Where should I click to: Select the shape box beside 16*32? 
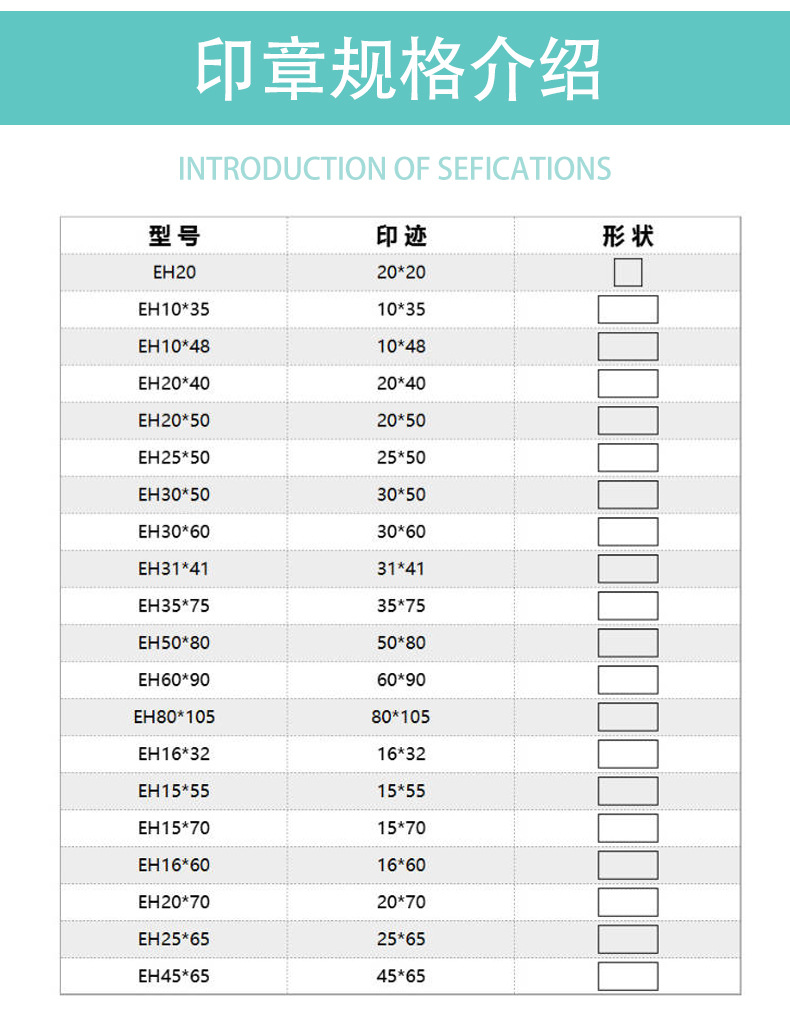[628, 754]
